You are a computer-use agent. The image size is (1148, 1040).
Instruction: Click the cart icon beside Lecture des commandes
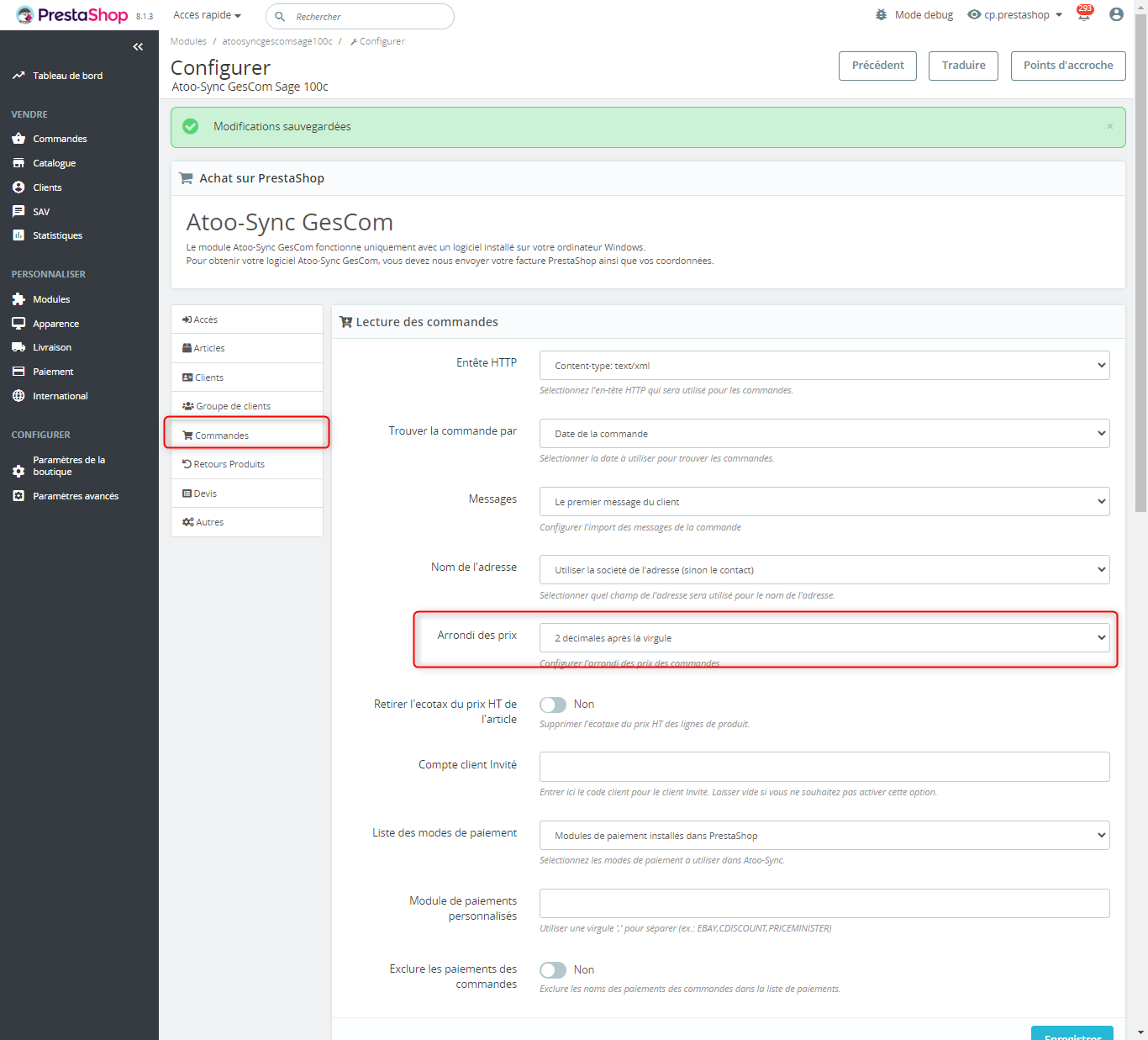[345, 322]
